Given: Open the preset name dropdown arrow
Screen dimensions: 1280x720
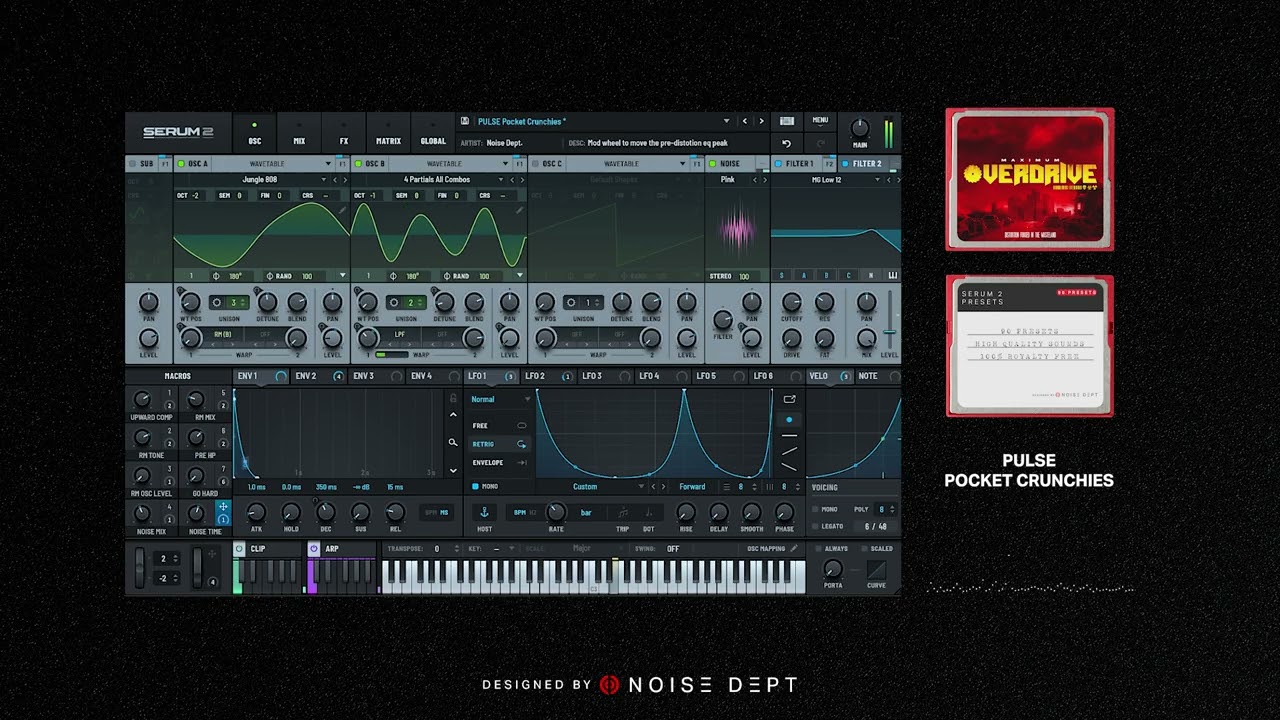Looking at the screenshot, I should (x=727, y=121).
